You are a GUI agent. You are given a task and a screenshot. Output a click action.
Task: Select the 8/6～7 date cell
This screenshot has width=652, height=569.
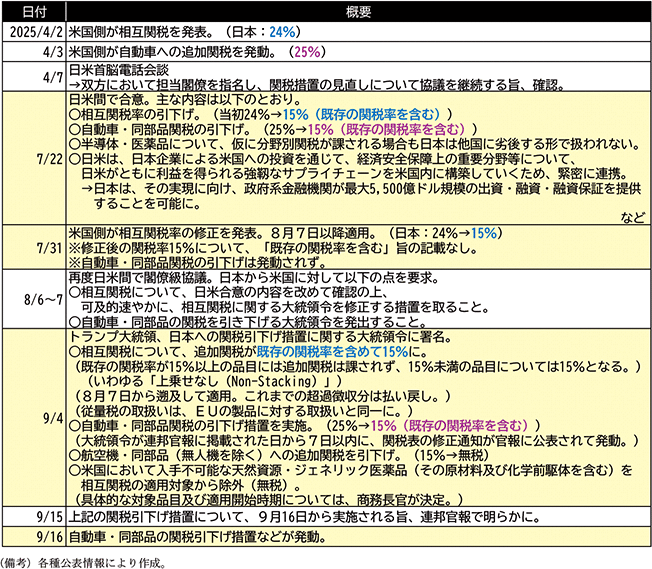pyautogui.click(x=33, y=300)
